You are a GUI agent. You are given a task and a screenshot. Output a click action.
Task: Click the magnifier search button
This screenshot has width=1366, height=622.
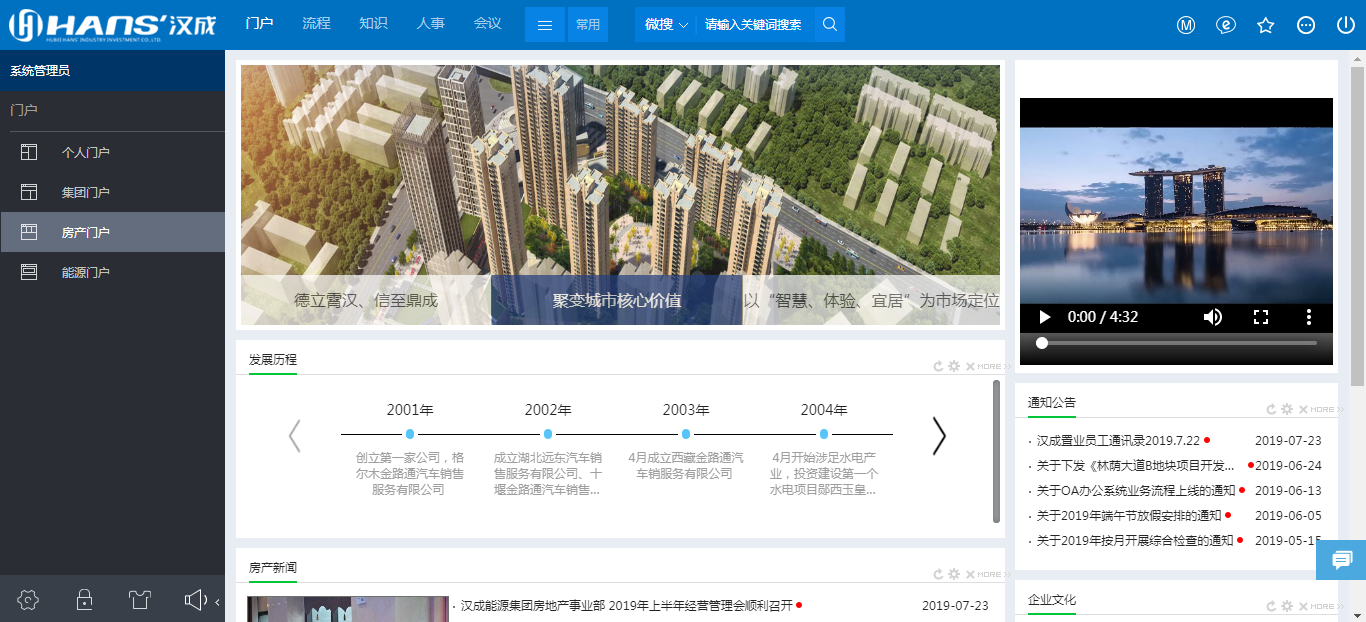[830, 25]
